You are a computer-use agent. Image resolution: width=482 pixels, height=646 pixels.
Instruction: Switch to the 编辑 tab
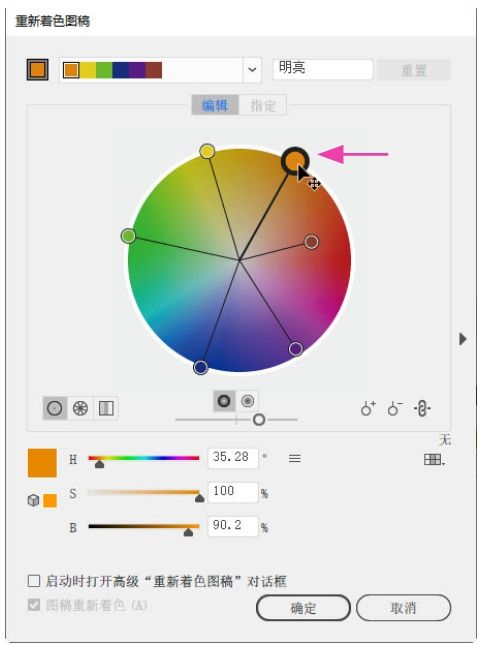[x=215, y=105]
